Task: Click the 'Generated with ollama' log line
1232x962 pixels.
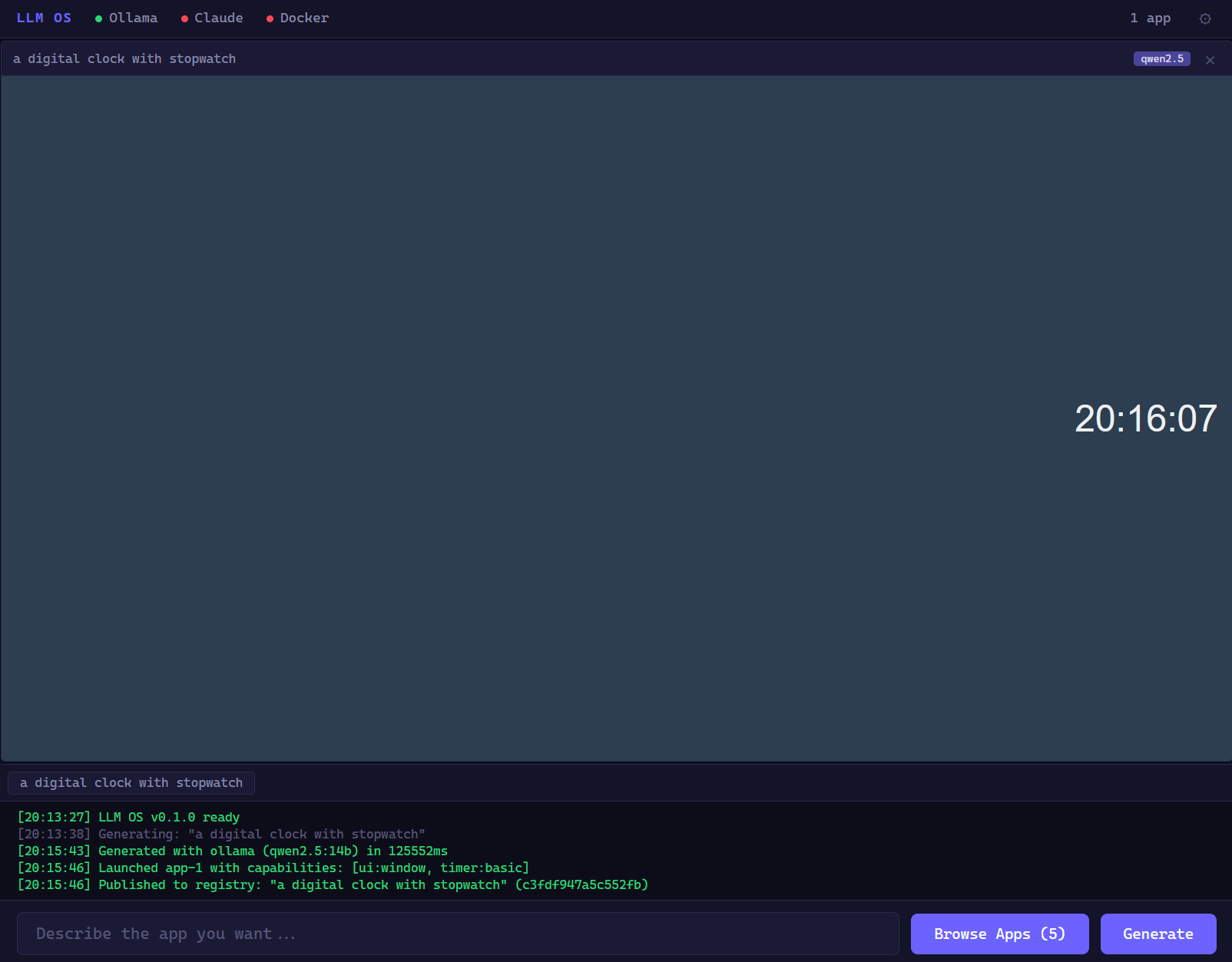Action: tap(233, 851)
